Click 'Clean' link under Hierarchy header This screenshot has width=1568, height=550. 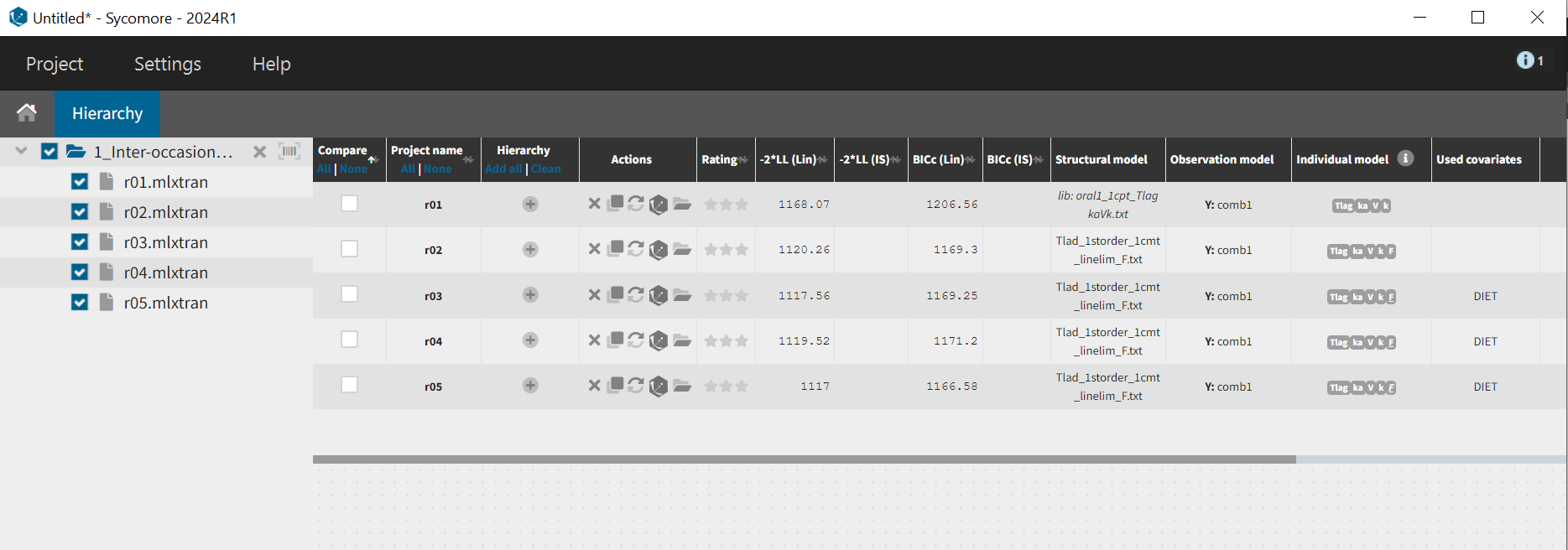[x=546, y=169]
